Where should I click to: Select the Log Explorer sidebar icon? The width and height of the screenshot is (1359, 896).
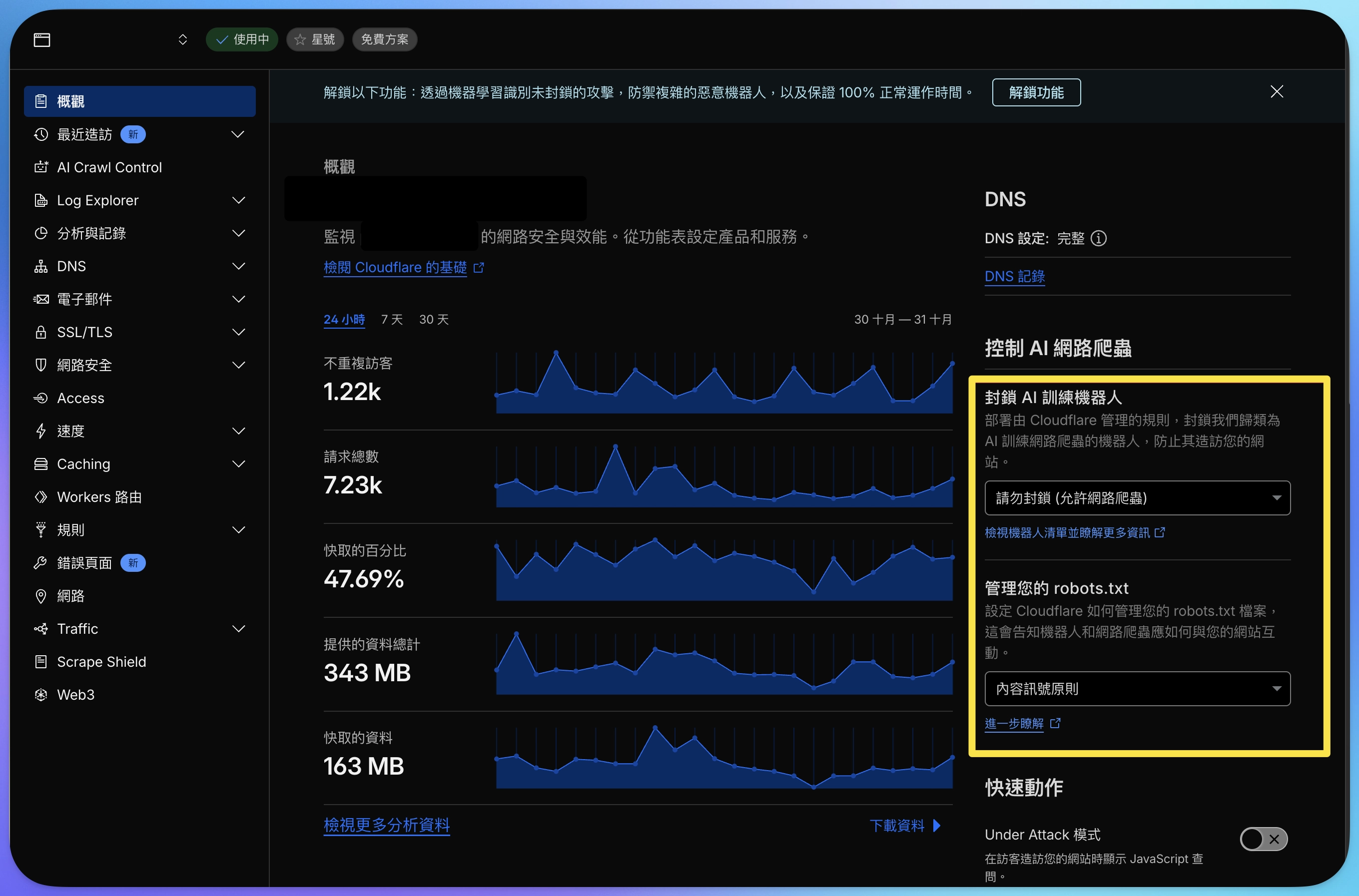(x=40, y=200)
